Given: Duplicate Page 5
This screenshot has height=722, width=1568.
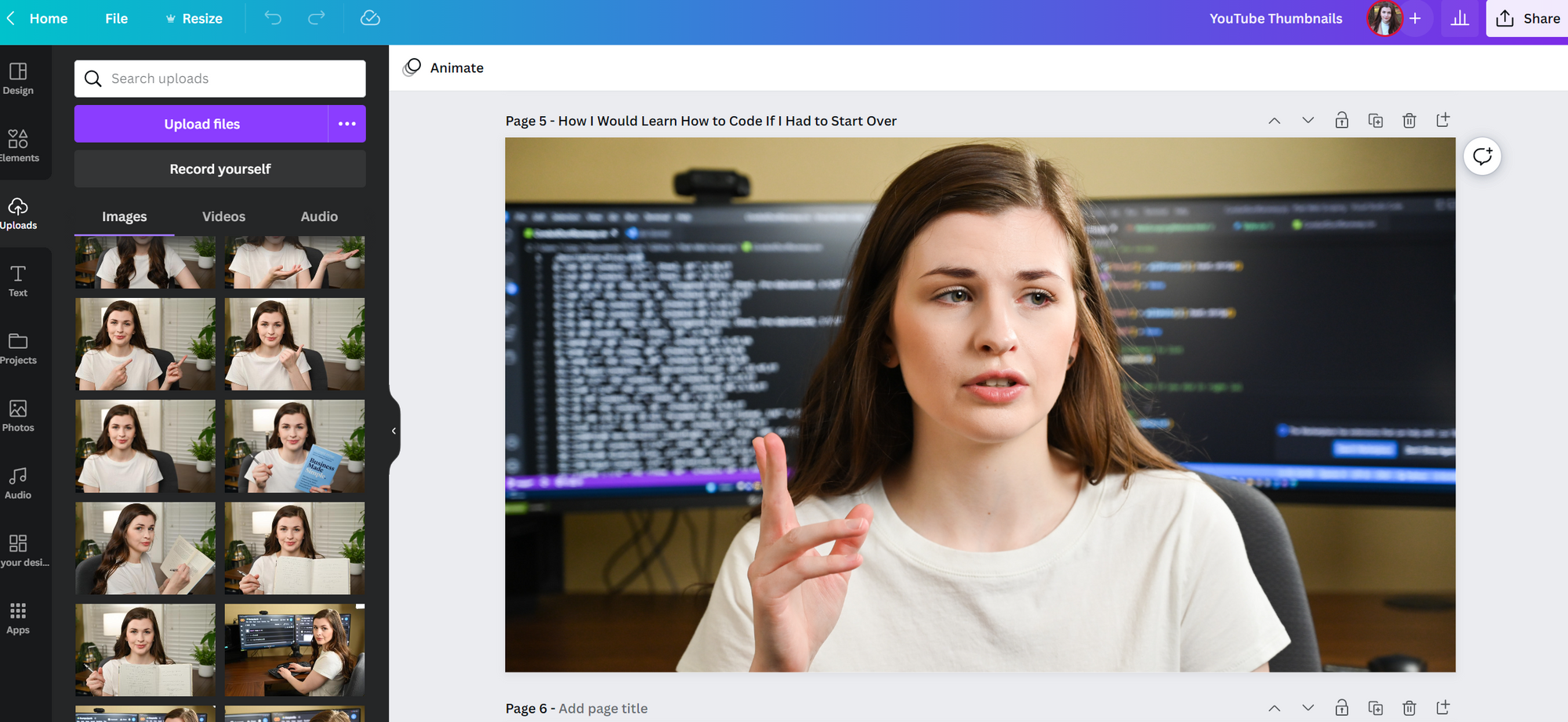Looking at the screenshot, I should (1376, 120).
